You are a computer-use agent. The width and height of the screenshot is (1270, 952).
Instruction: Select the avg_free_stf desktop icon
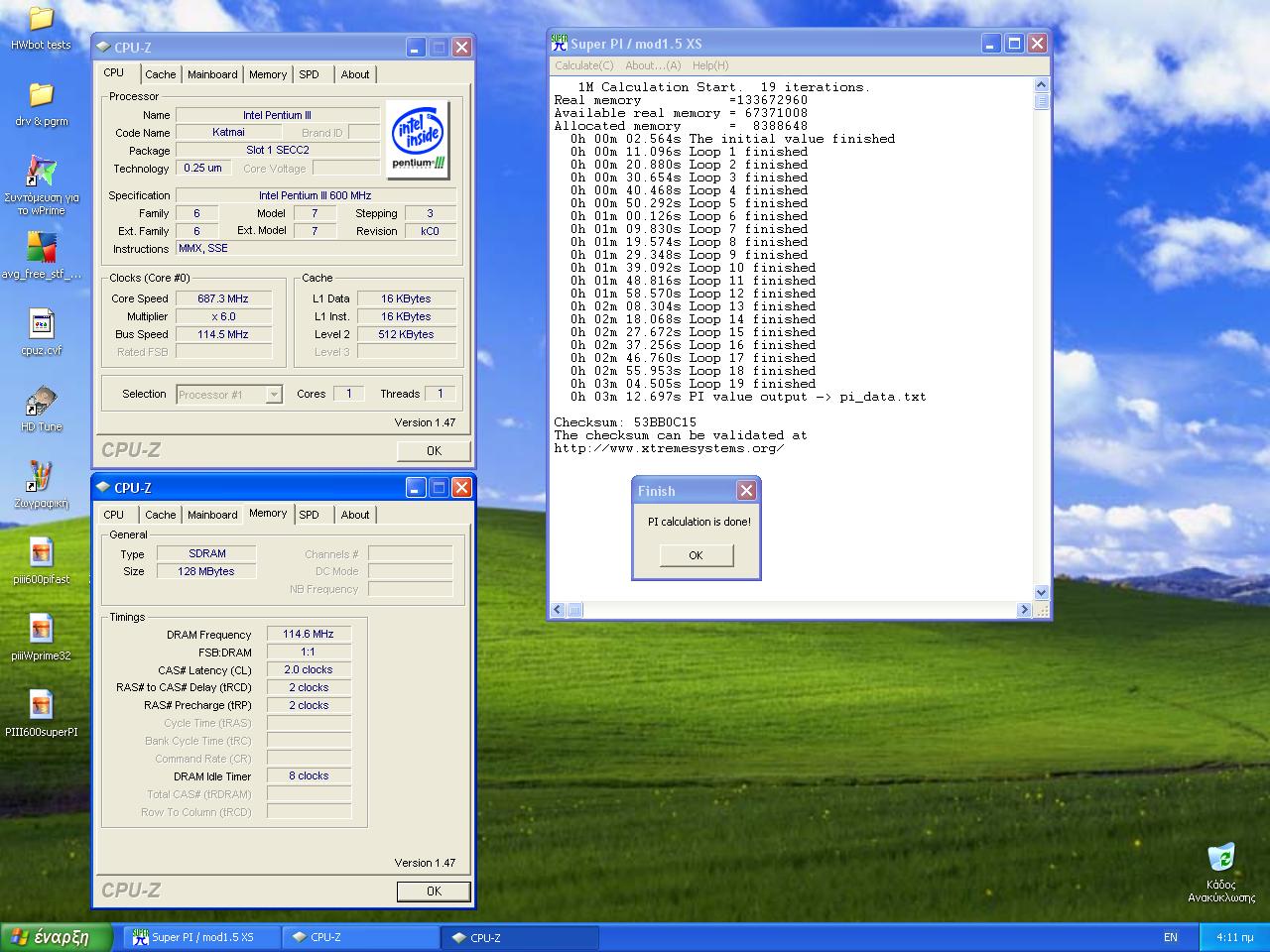coord(41,247)
